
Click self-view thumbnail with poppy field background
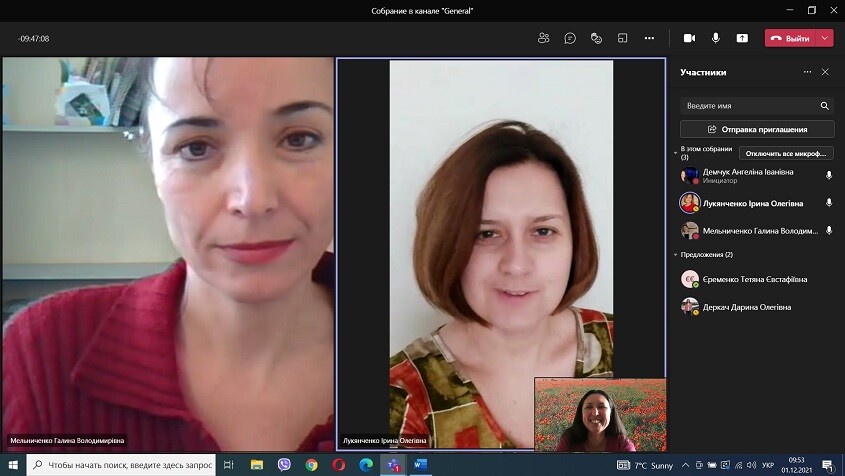600,415
